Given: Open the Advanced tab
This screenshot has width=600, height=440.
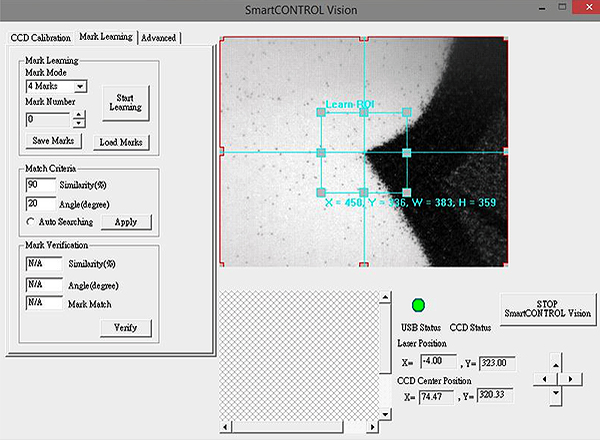Looking at the screenshot, I should (x=158, y=37).
